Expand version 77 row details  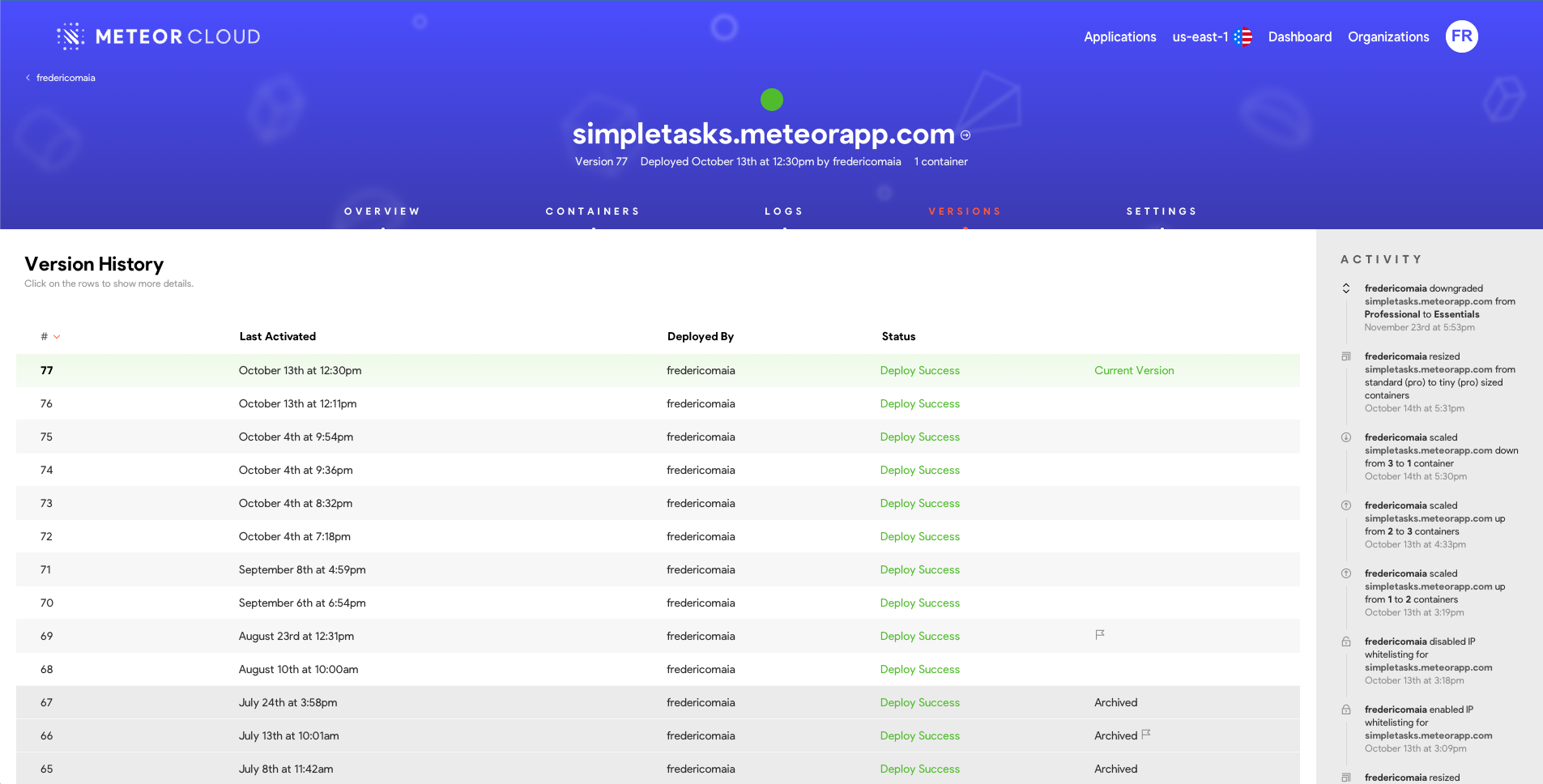click(x=658, y=370)
